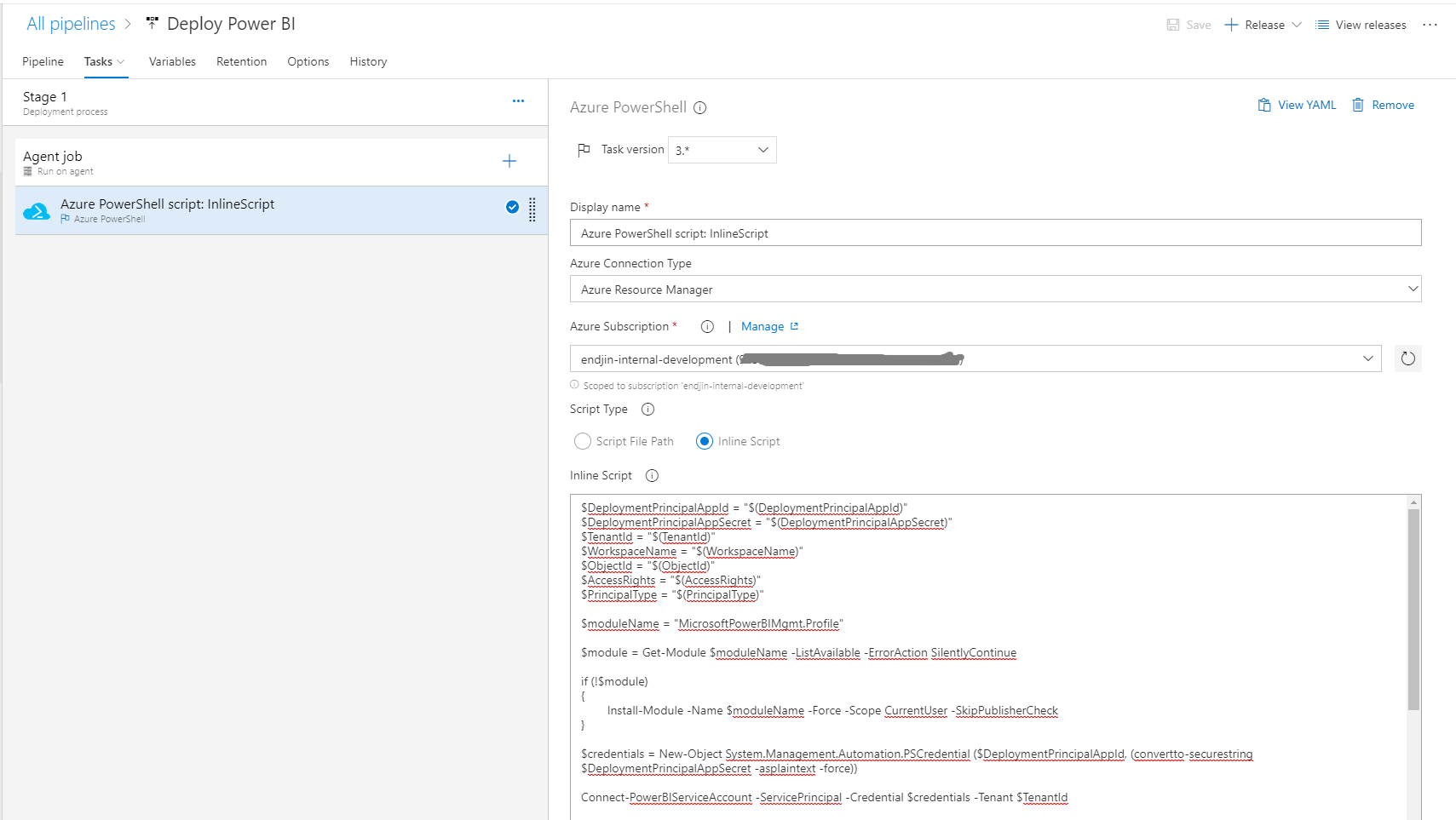This screenshot has width=1456, height=820.
Task: Open the Manage subscription link
Action: click(x=763, y=326)
